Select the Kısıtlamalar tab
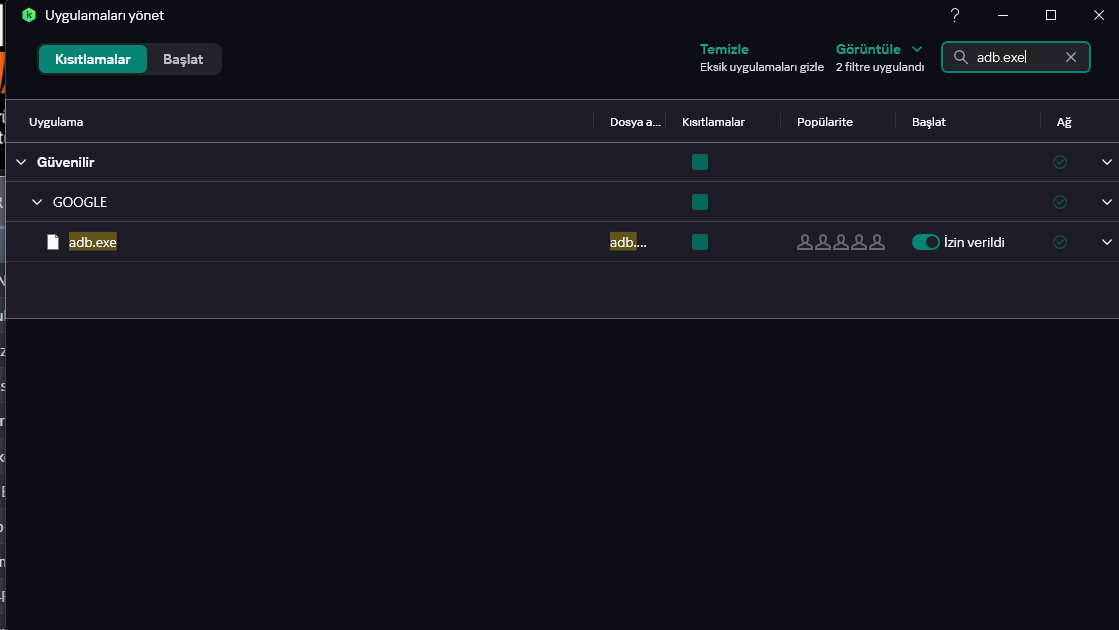The image size is (1119, 630). (x=93, y=59)
